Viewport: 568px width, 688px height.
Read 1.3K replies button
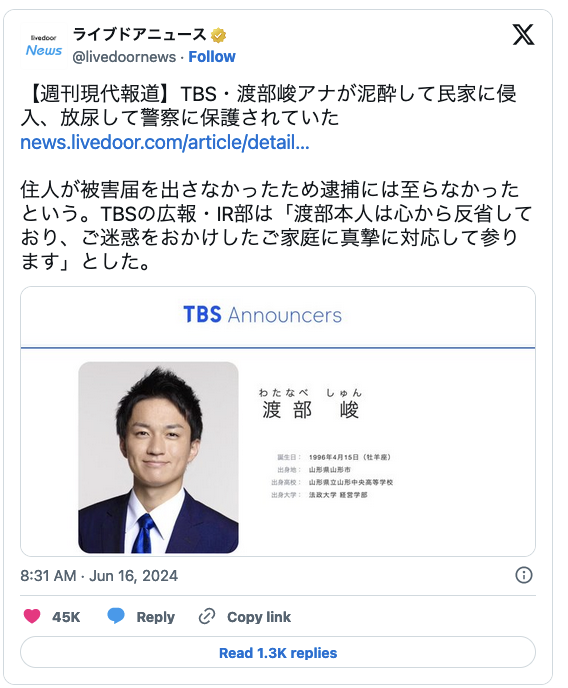278,652
